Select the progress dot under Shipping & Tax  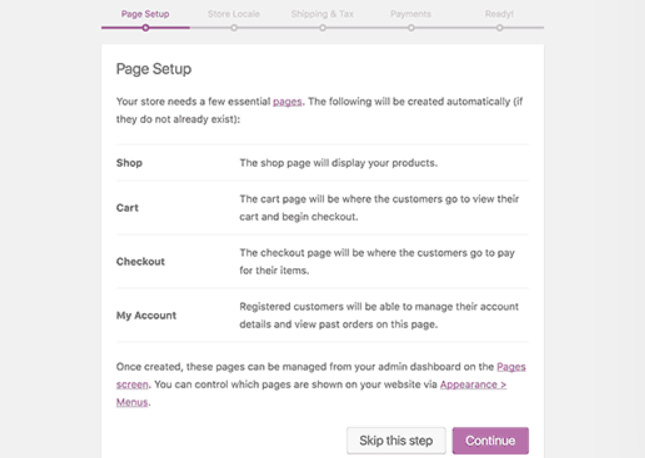[322, 28]
